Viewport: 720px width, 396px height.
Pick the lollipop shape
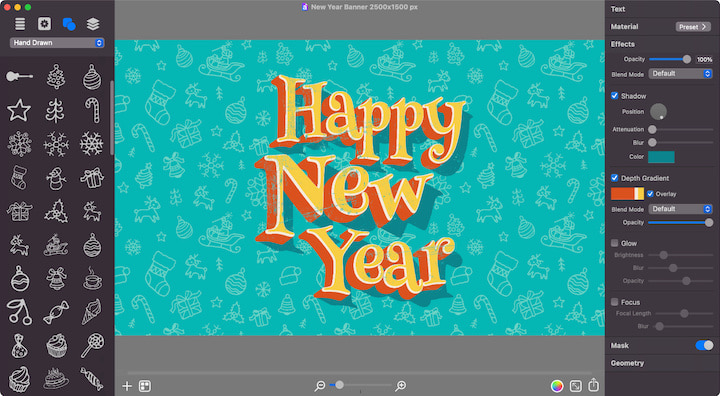tap(93, 345)
